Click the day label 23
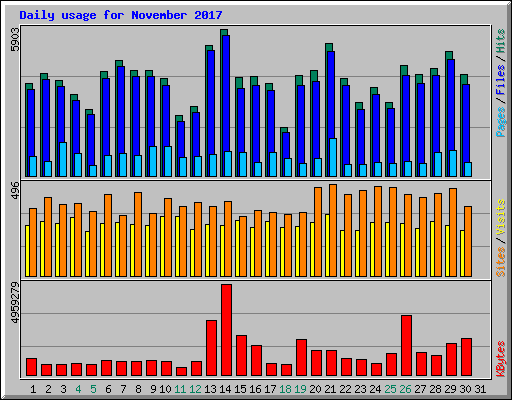512x400 pixels. pos(360,389)
